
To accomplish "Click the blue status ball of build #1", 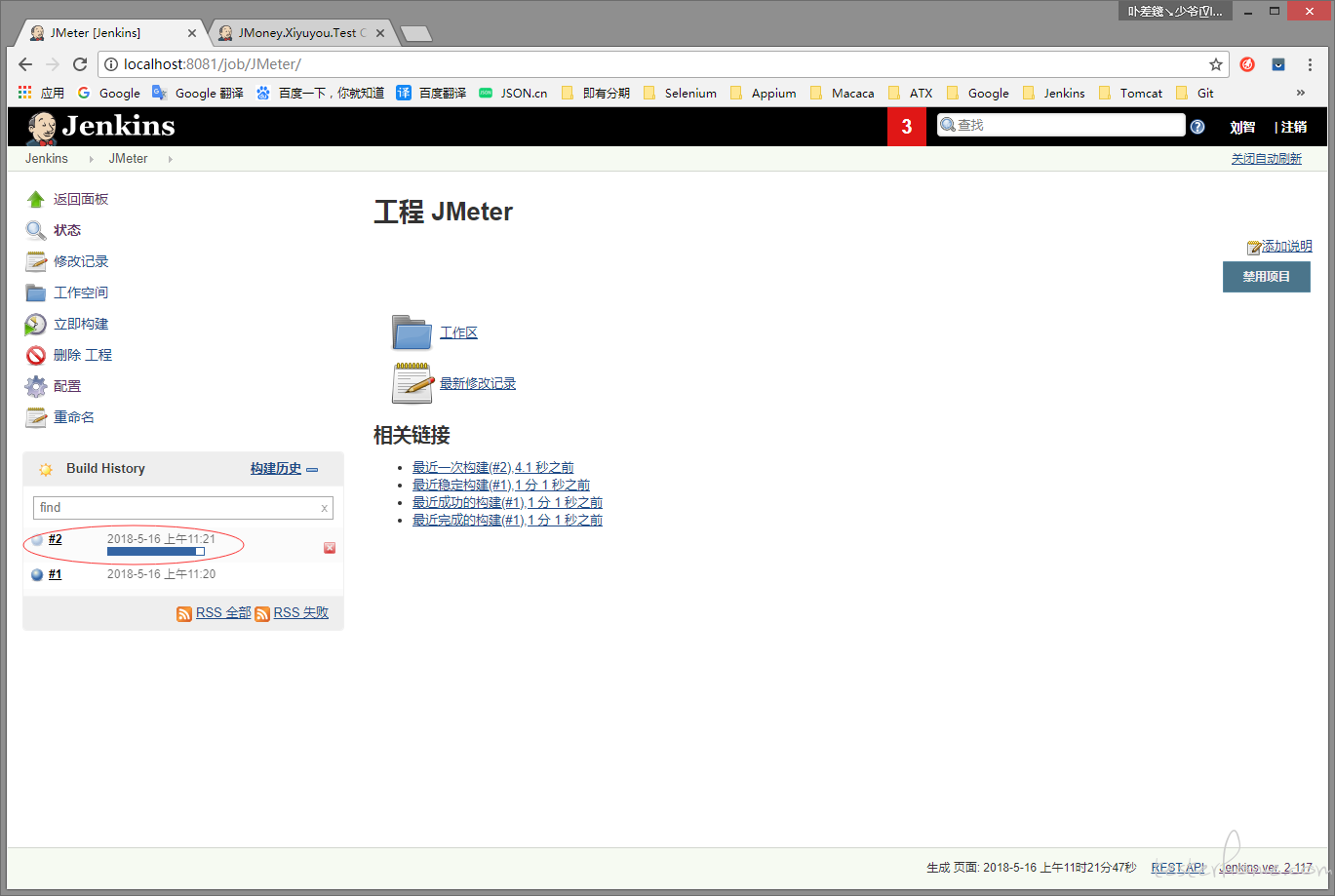I will (x=37, y=574).
